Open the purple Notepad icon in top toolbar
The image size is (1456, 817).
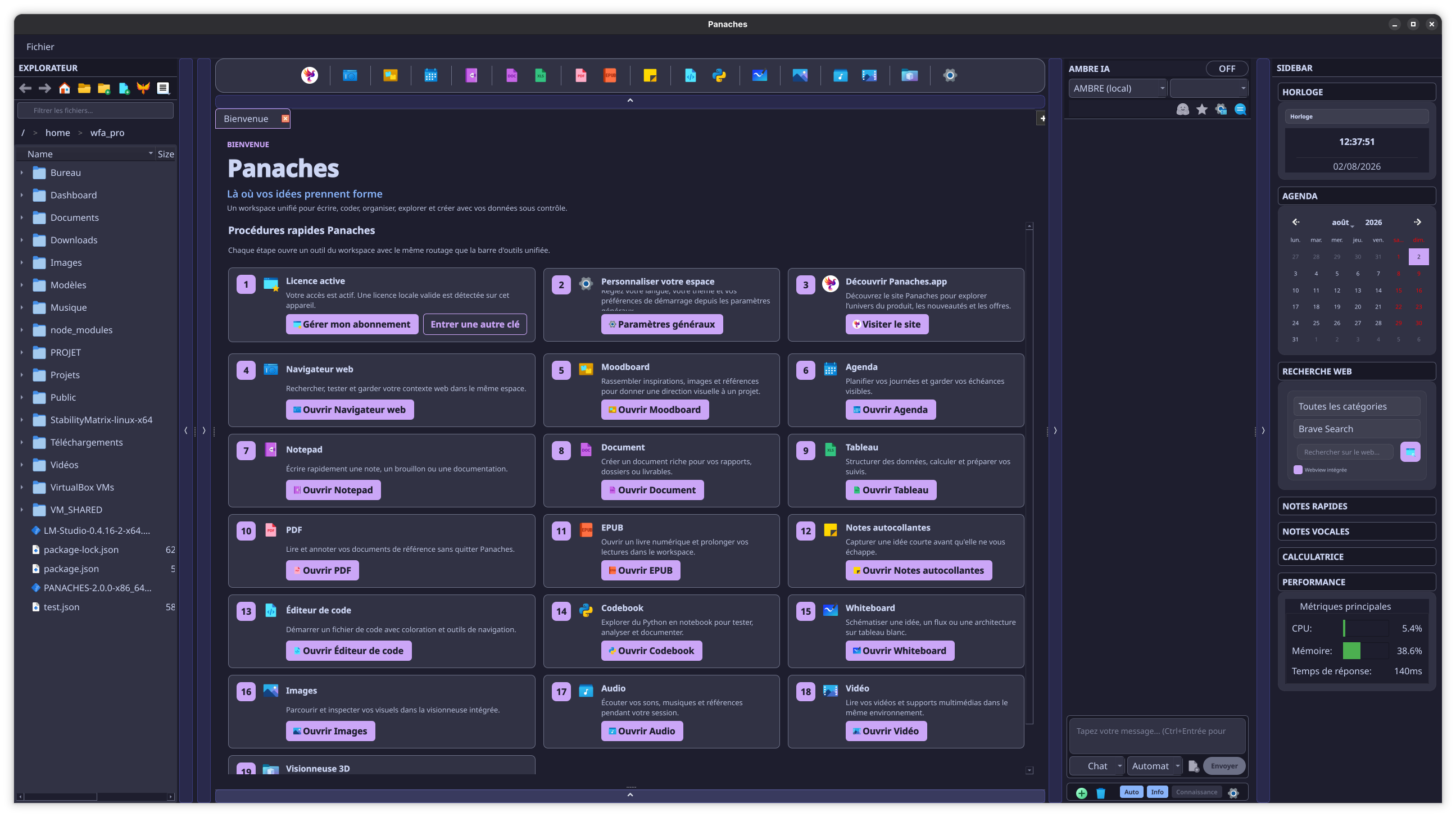click(471, 75)
